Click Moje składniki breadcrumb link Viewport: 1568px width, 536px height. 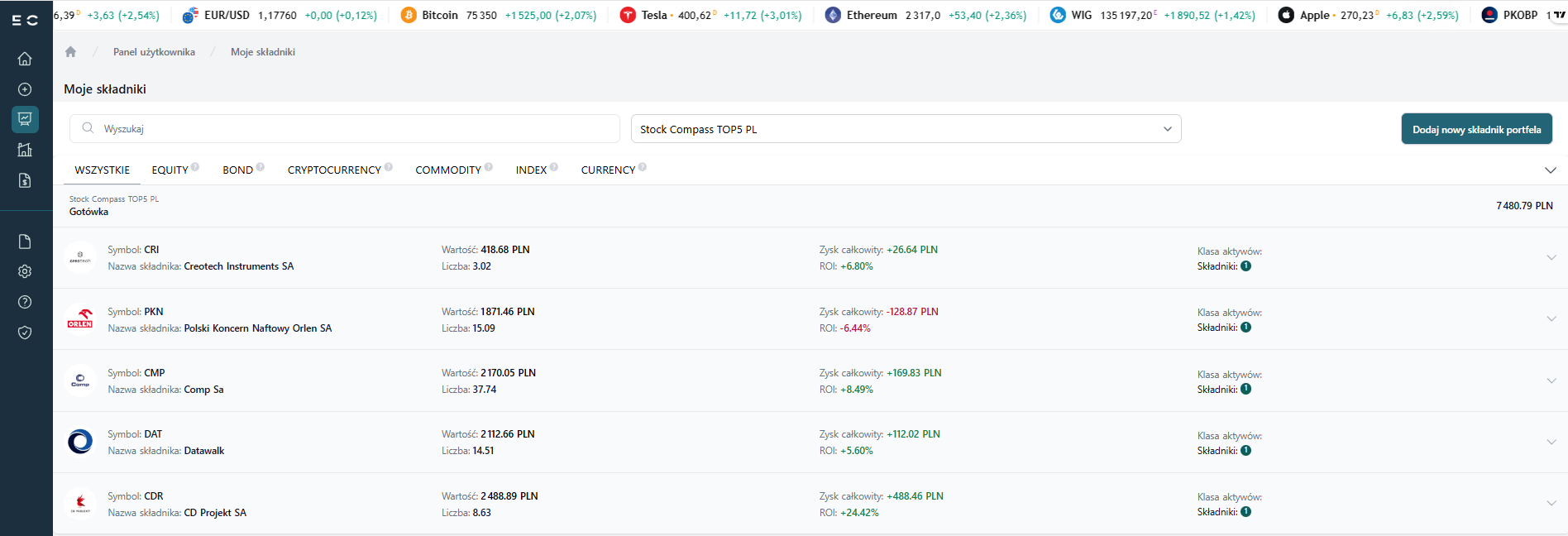(263, 52)
